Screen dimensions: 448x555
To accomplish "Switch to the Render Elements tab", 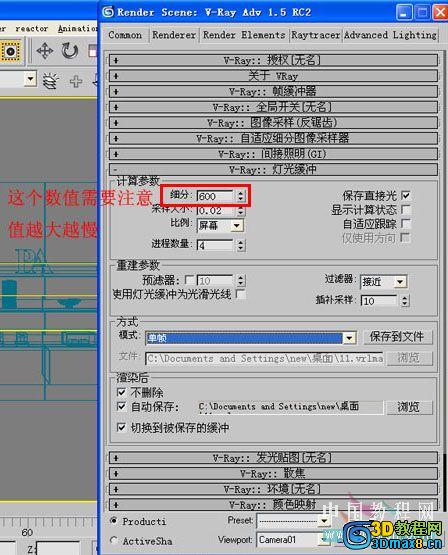I will pos(244,35).
